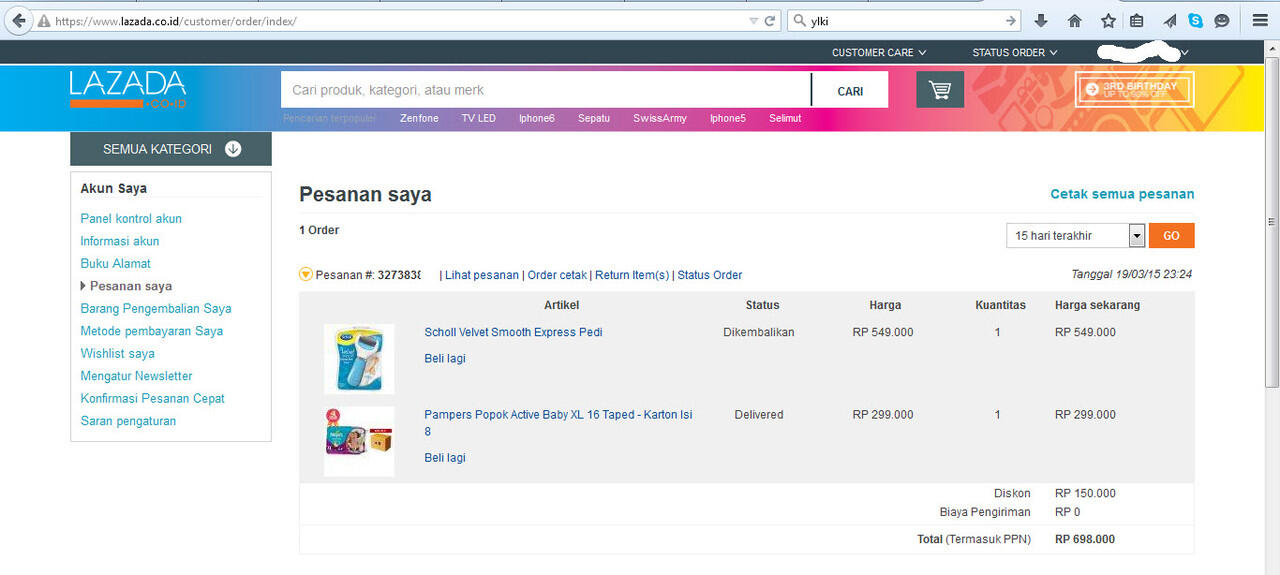Reload the page with the refresh icon
This screenshot has width=1280, height=575.
[770, 20]
